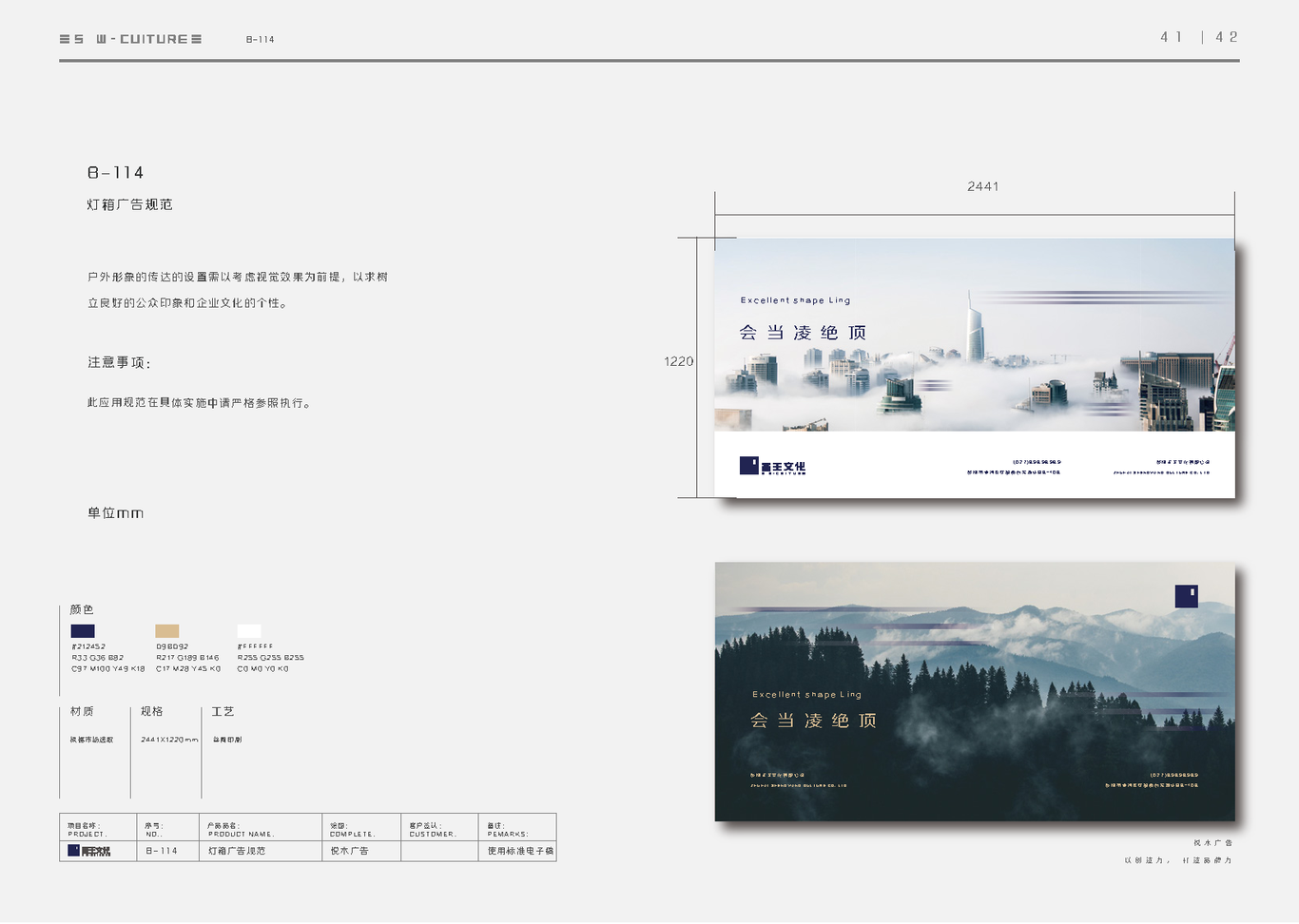
Task: Click the large 'B-114' heading
Action: [115, 173]
